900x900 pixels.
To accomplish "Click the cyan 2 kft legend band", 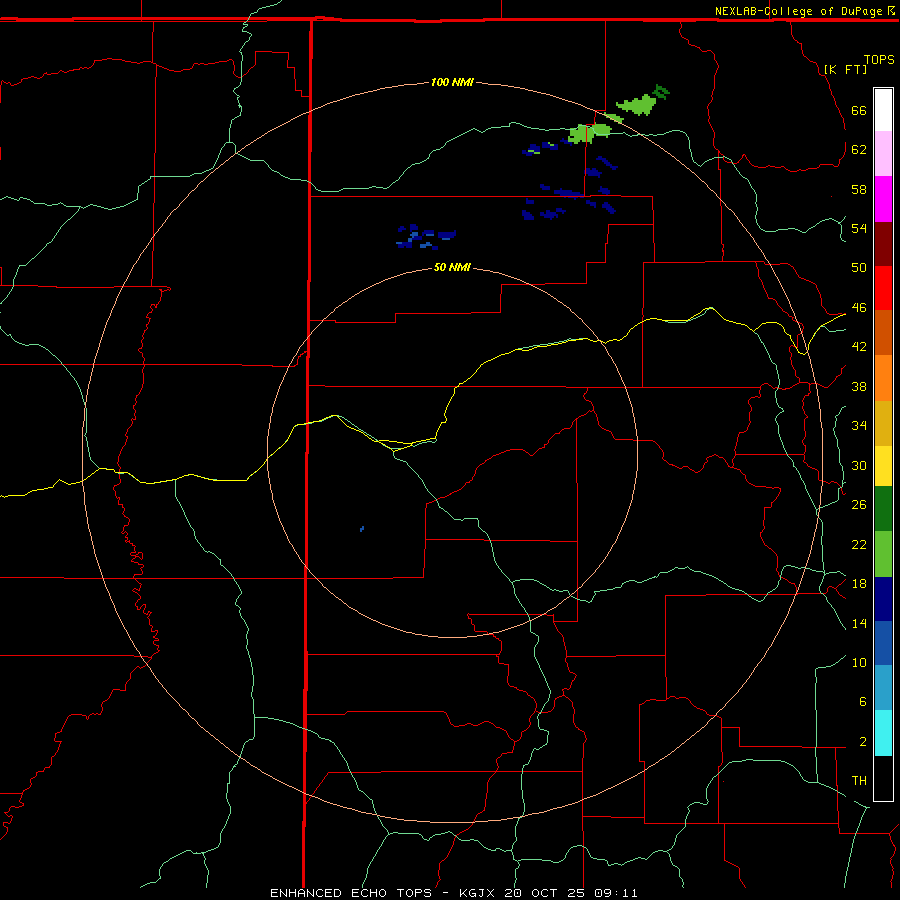I will (x=883, y=733).
